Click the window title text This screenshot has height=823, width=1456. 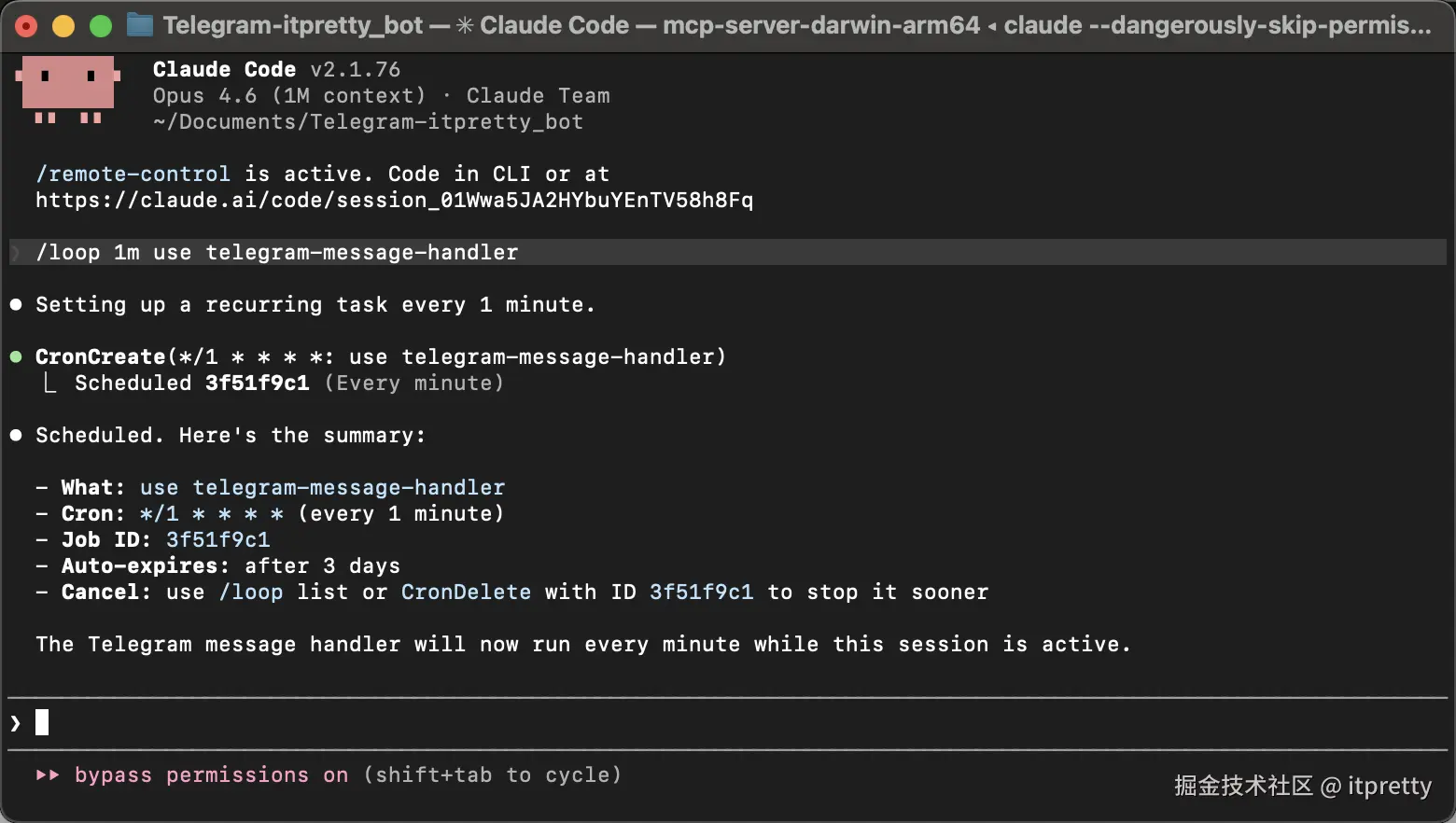click(796, 25)
